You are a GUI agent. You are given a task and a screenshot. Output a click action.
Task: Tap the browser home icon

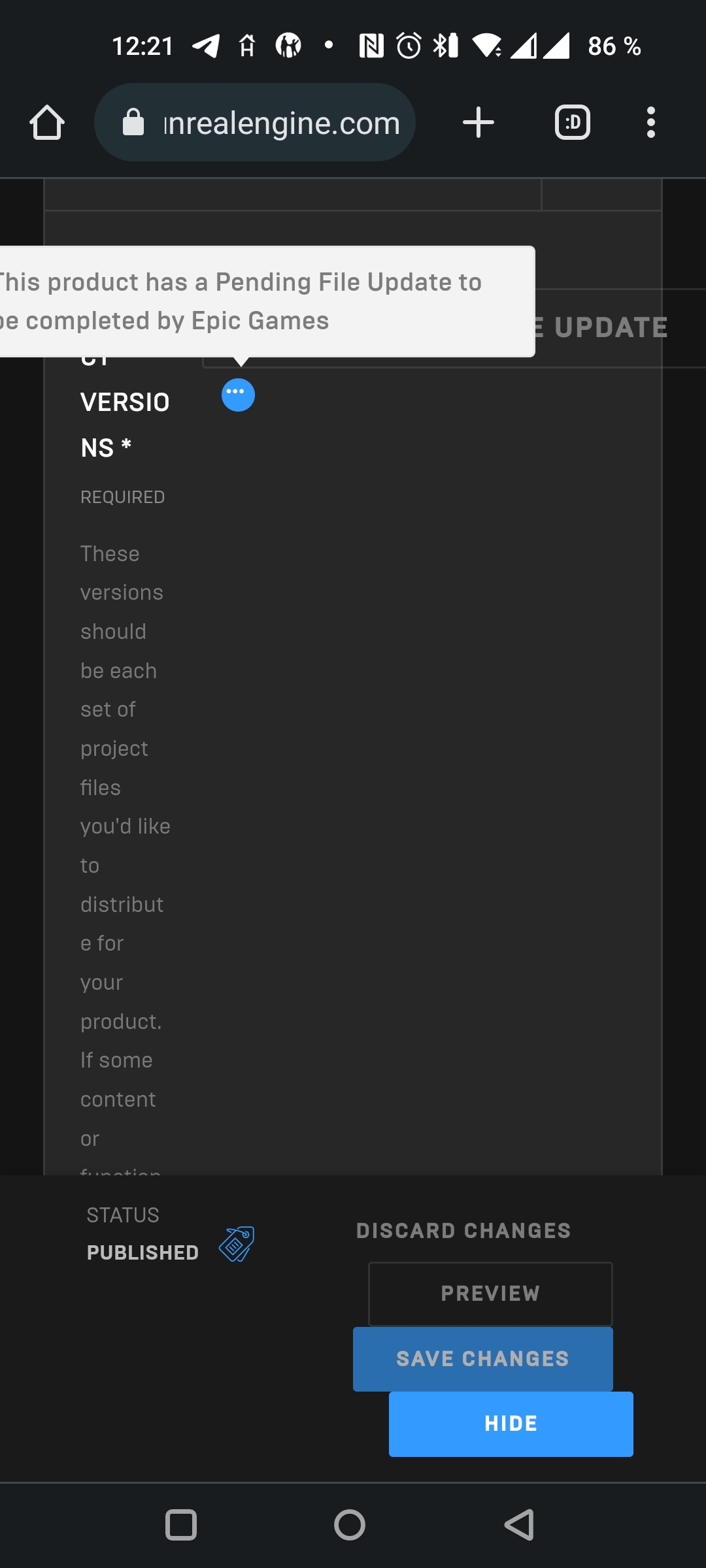coord(47,122)
